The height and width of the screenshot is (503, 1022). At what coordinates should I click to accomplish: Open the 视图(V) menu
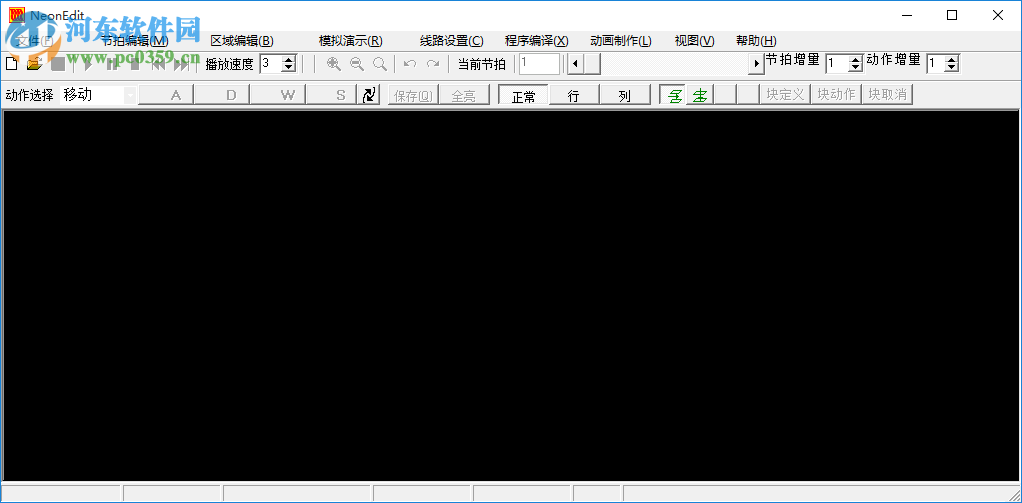(694, 41)
